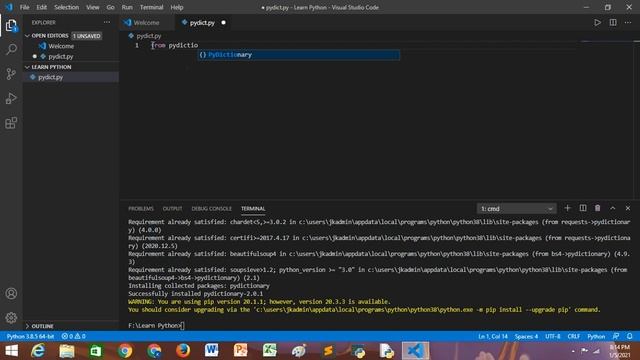Click in the editor on line 1 code
Image resolution: width=640 pixels, height=360 pixels.
175,45
